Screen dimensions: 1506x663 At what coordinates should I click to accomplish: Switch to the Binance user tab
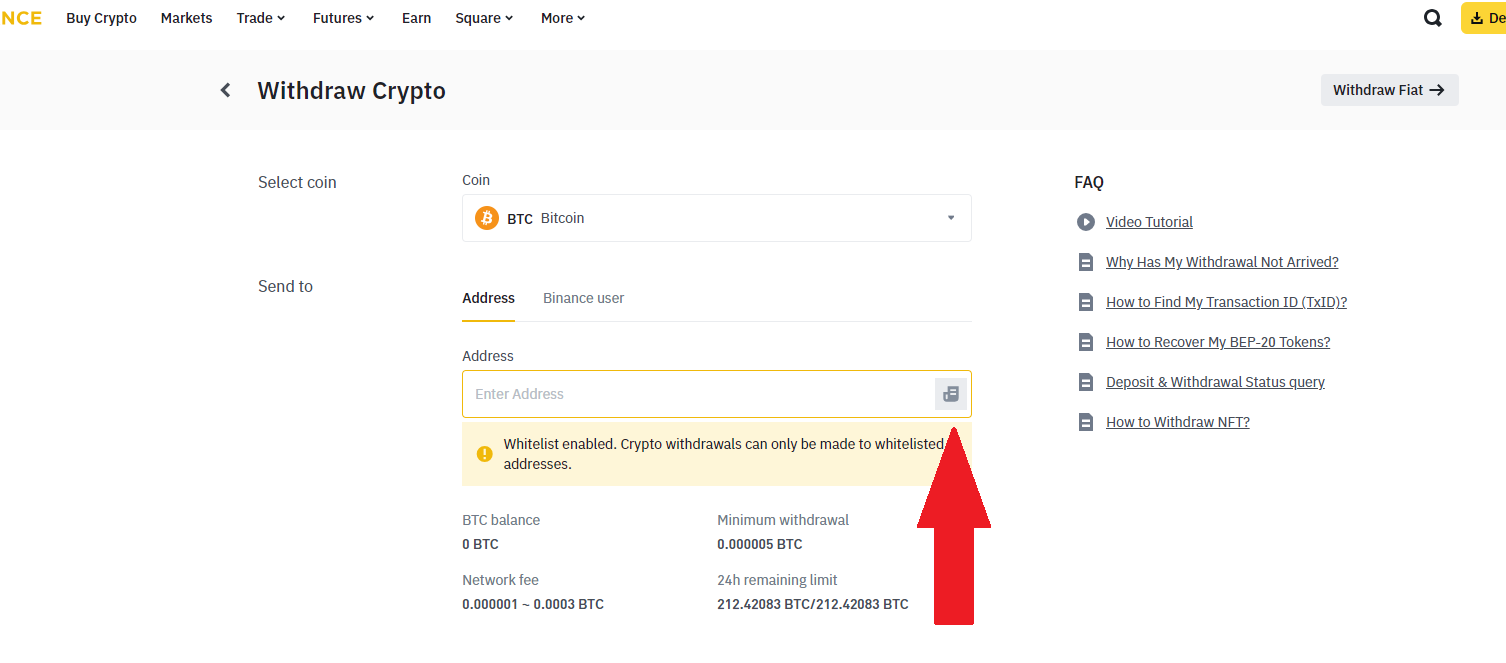tap(583, 298)
